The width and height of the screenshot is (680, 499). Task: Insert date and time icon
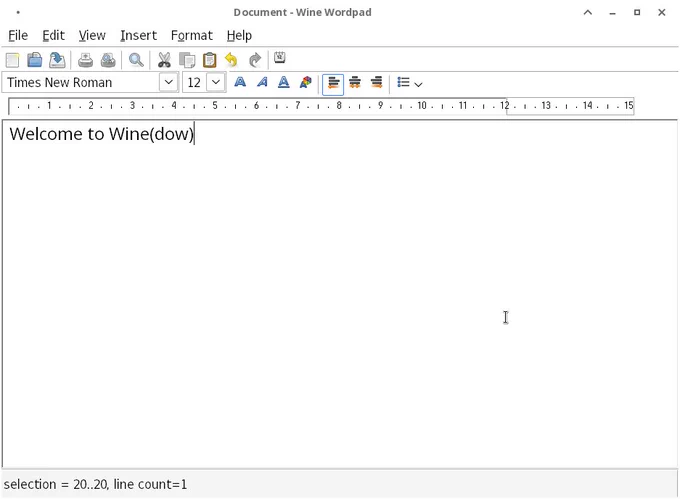point(280,58)
